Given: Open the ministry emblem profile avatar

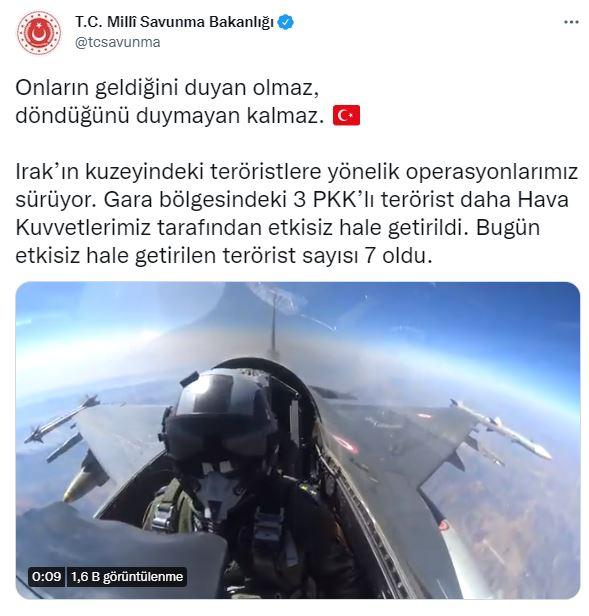Looking at the screenshot, I should [39, 32].
